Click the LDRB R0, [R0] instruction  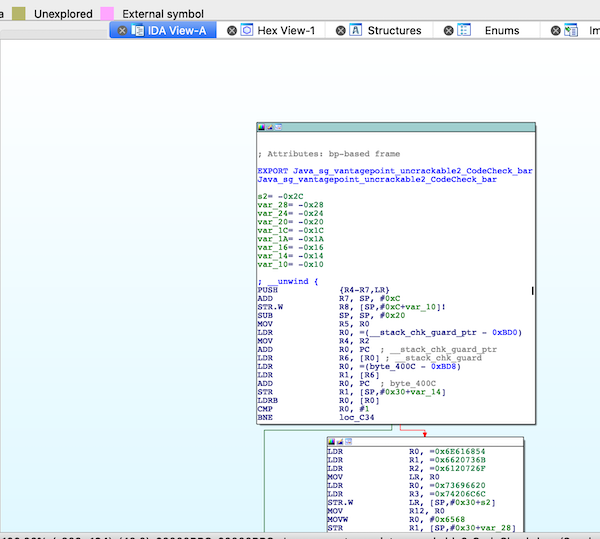(318, 401)
